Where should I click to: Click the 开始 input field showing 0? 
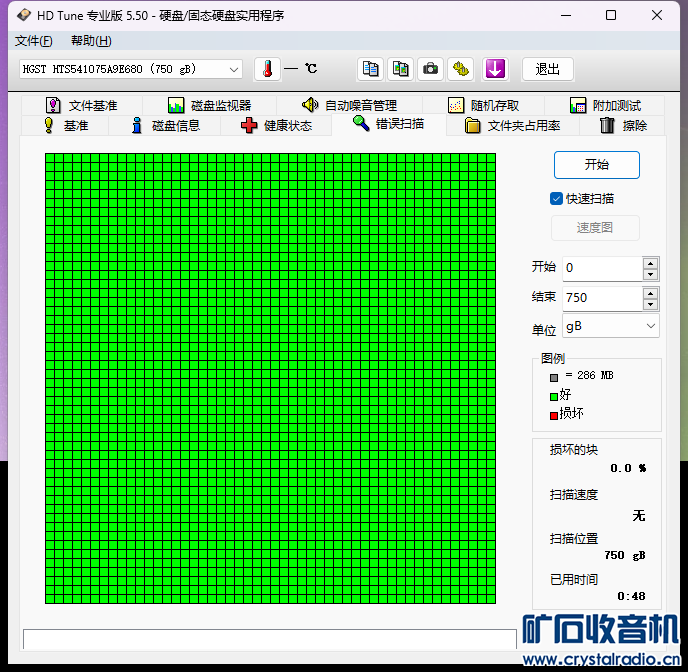click(x=603, y=268)
